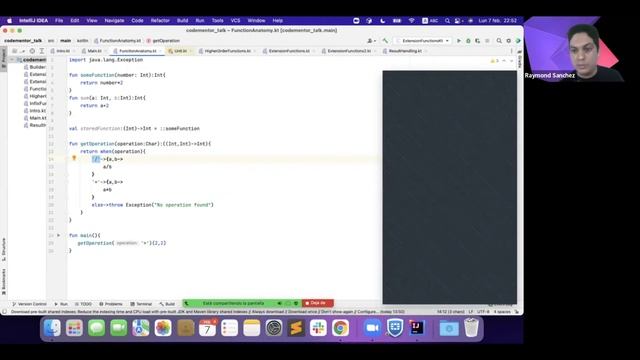This screenshot has height=360, width=640.
Task: Switch to Main.kt editor tab
Action: (x=94, y=51)
